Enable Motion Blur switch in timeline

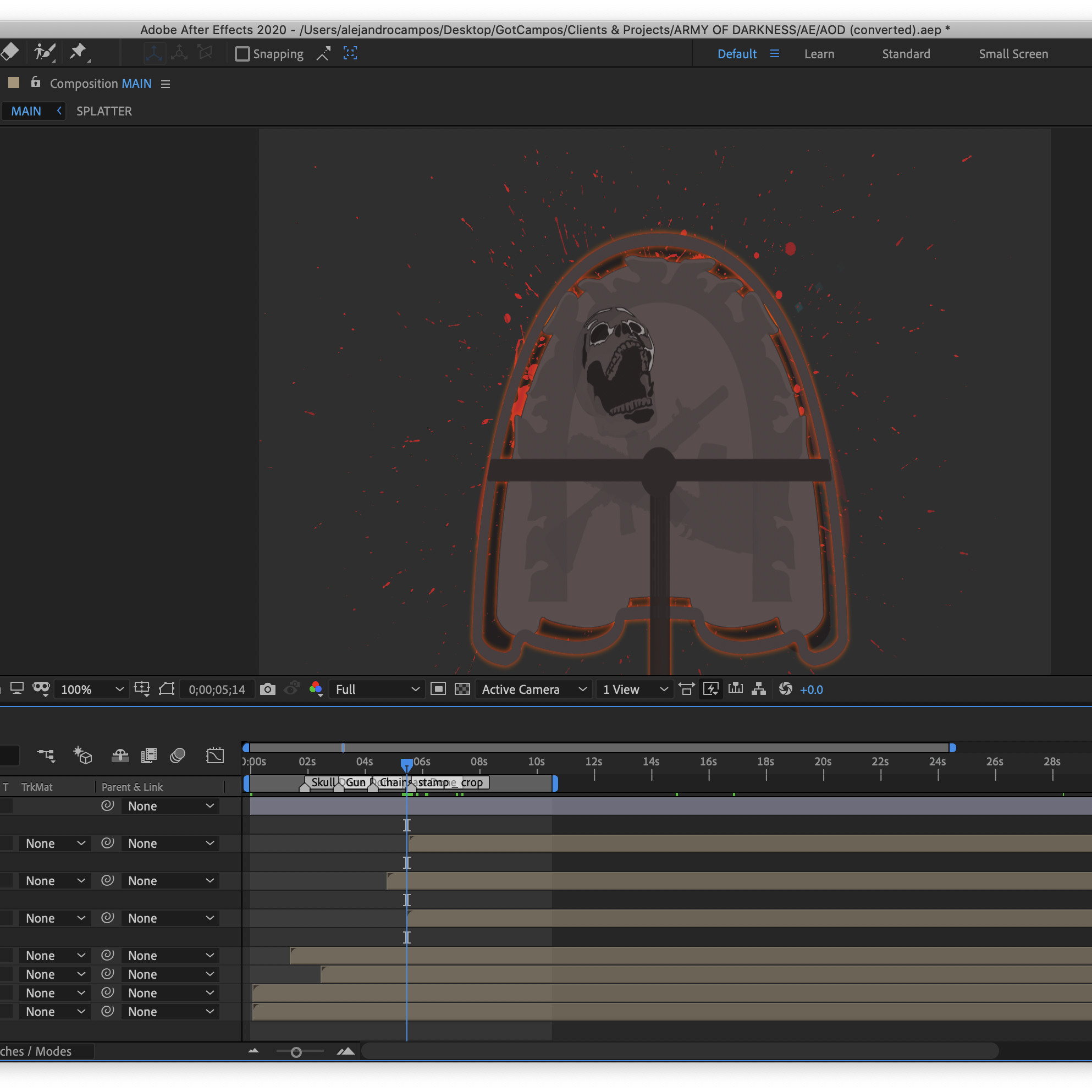click(178, 755)
